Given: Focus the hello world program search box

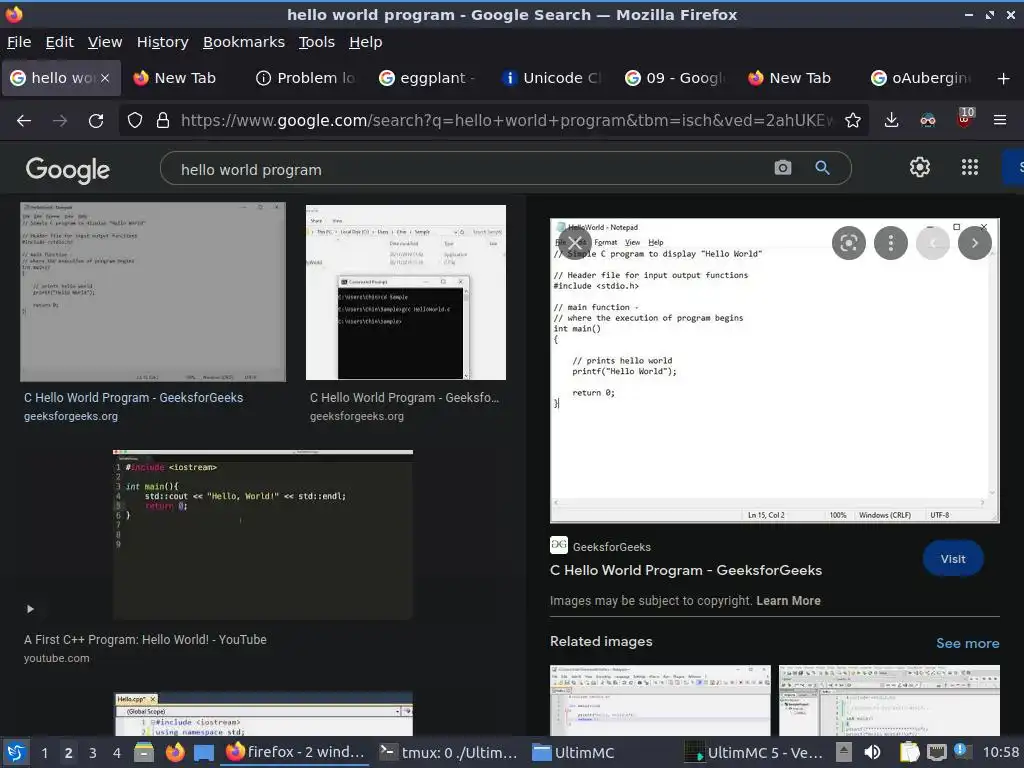Looking at the screenshot, I should 470,170.
